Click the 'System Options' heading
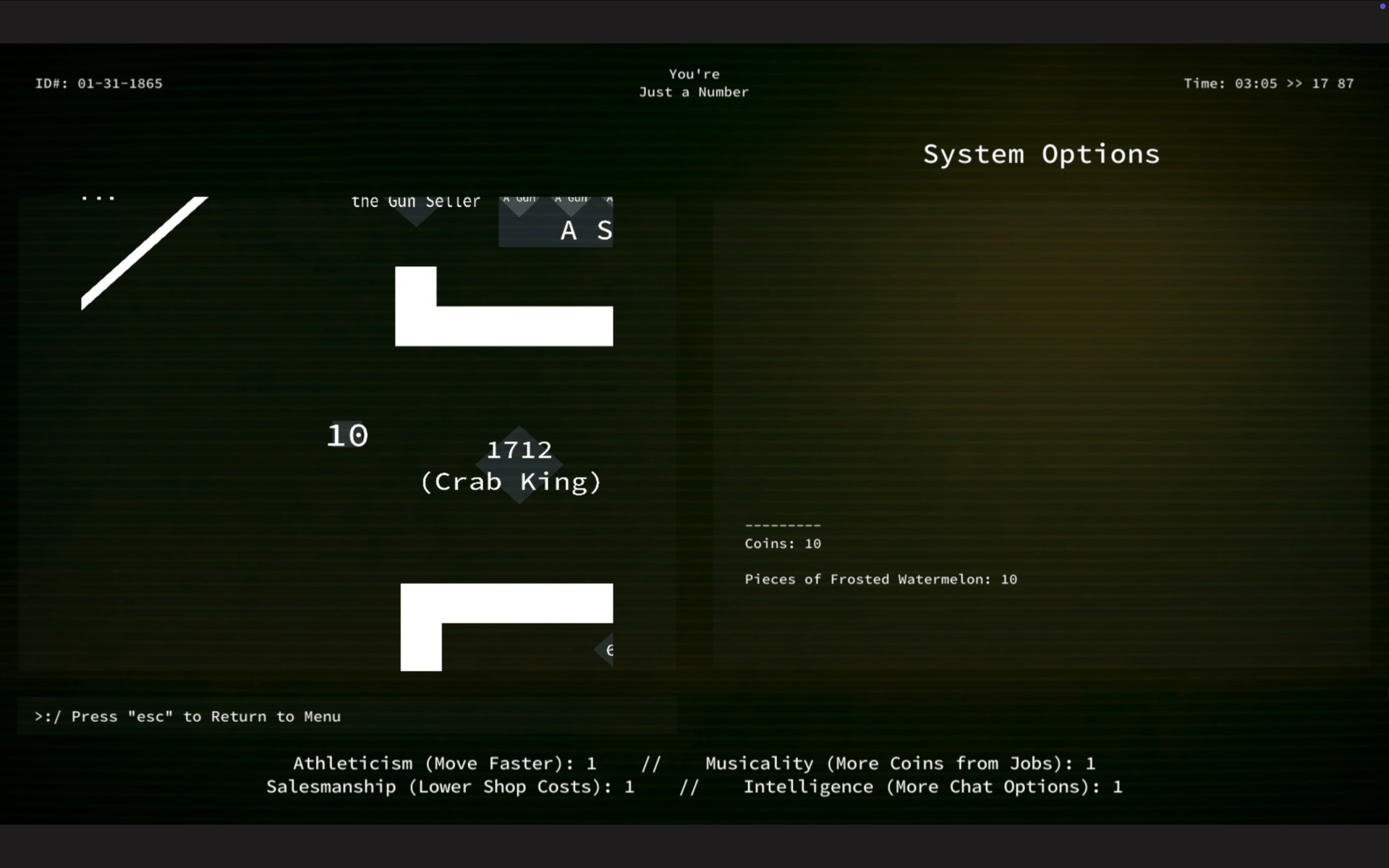The height and width of the screenshot is (868, 1389). coord(1041,154)
